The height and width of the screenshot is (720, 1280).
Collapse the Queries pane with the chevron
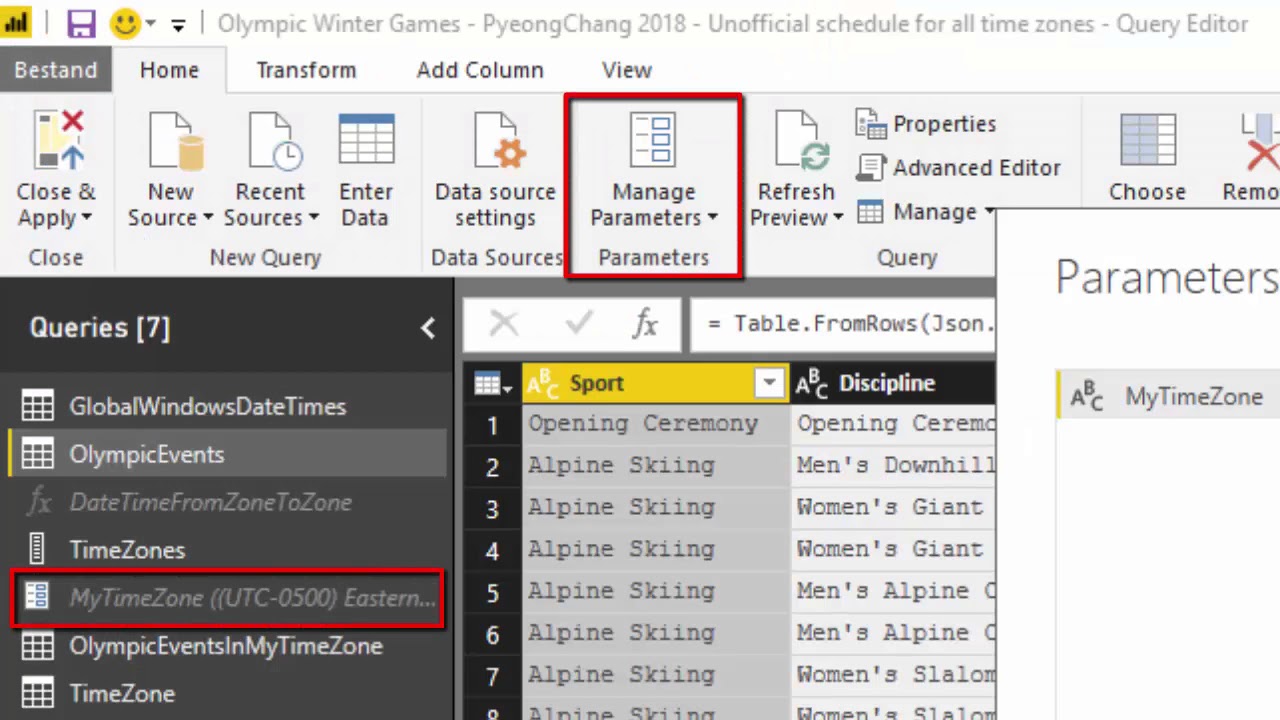(x=428, y=327)
